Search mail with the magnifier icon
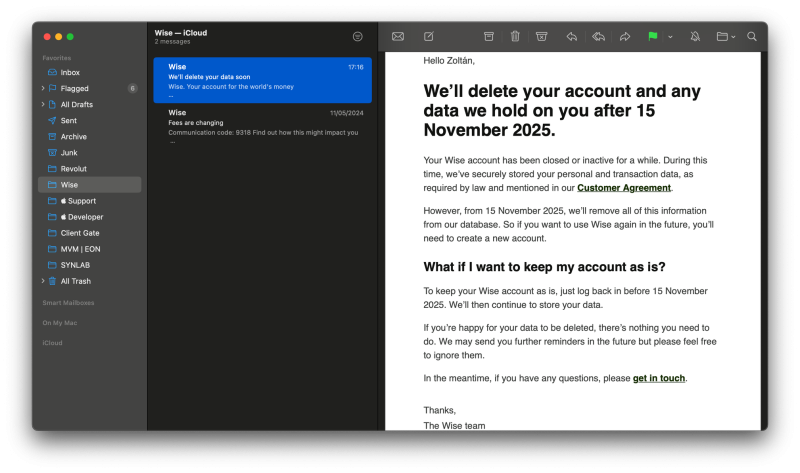The image size is (800, 473). coord(752,36)
